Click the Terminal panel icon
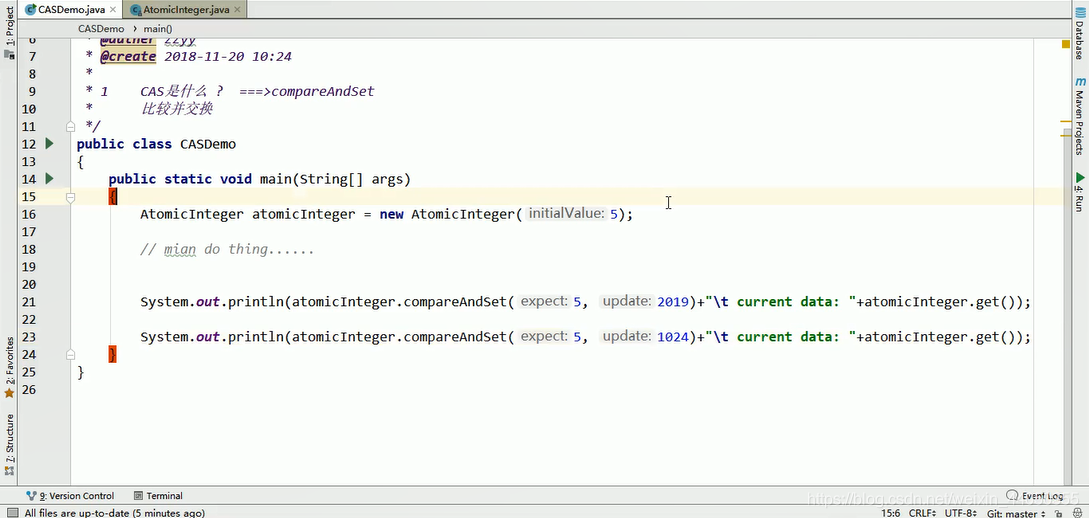1089x518 pixels. tap(138, 496)
